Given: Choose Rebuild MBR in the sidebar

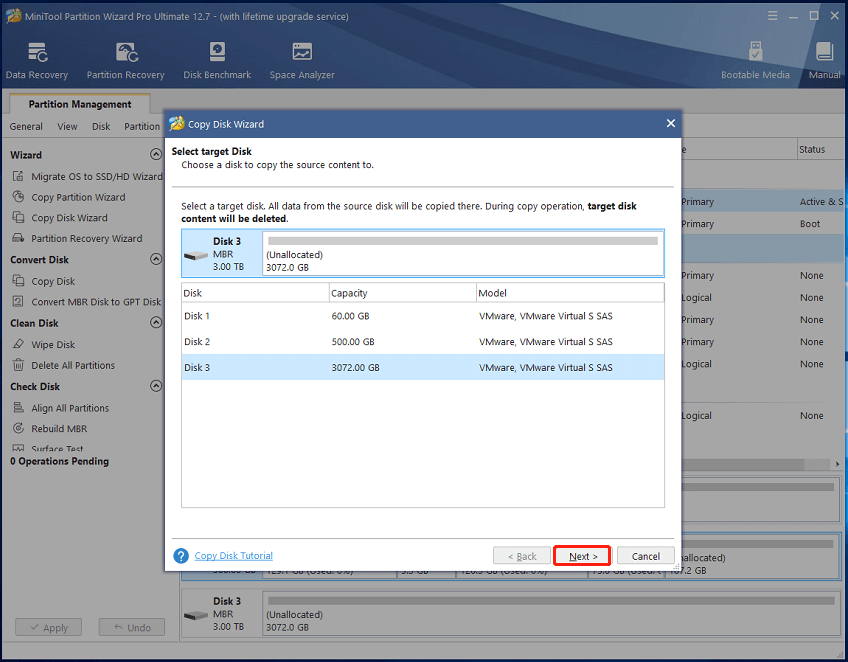Looking at the screenshot, I should tap(59, 428).
